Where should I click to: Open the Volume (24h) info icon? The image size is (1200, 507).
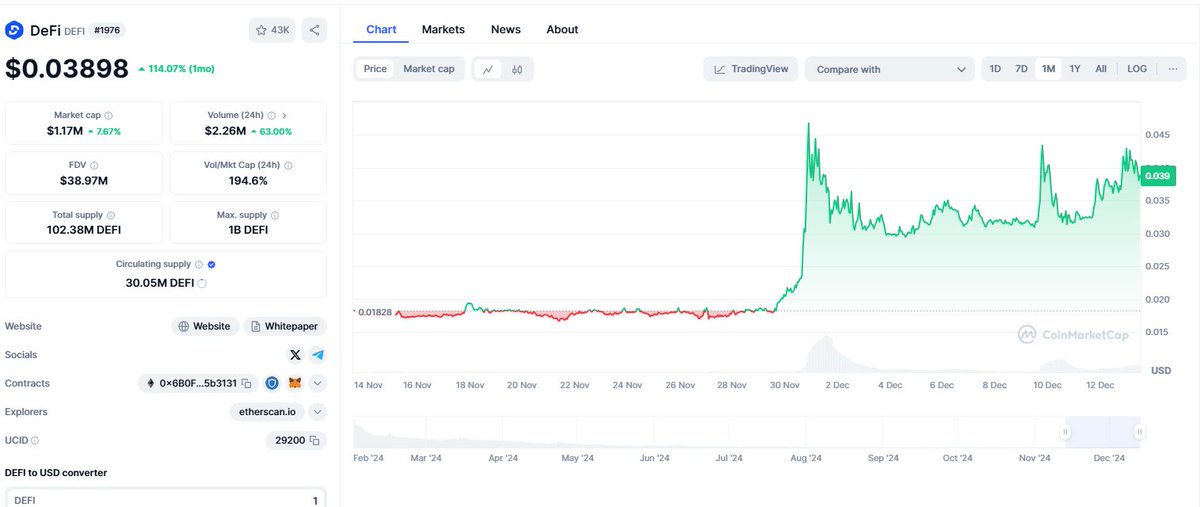coord(270,116)
